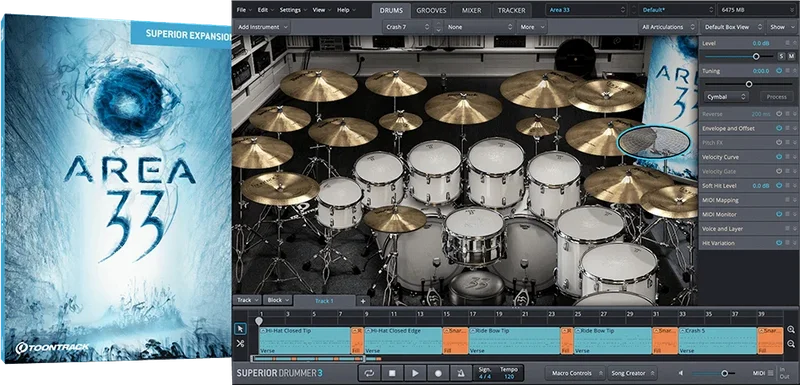Adjust the Tuning slider
Viewport: 800px width, 385px height.
(x=748, y=84)
